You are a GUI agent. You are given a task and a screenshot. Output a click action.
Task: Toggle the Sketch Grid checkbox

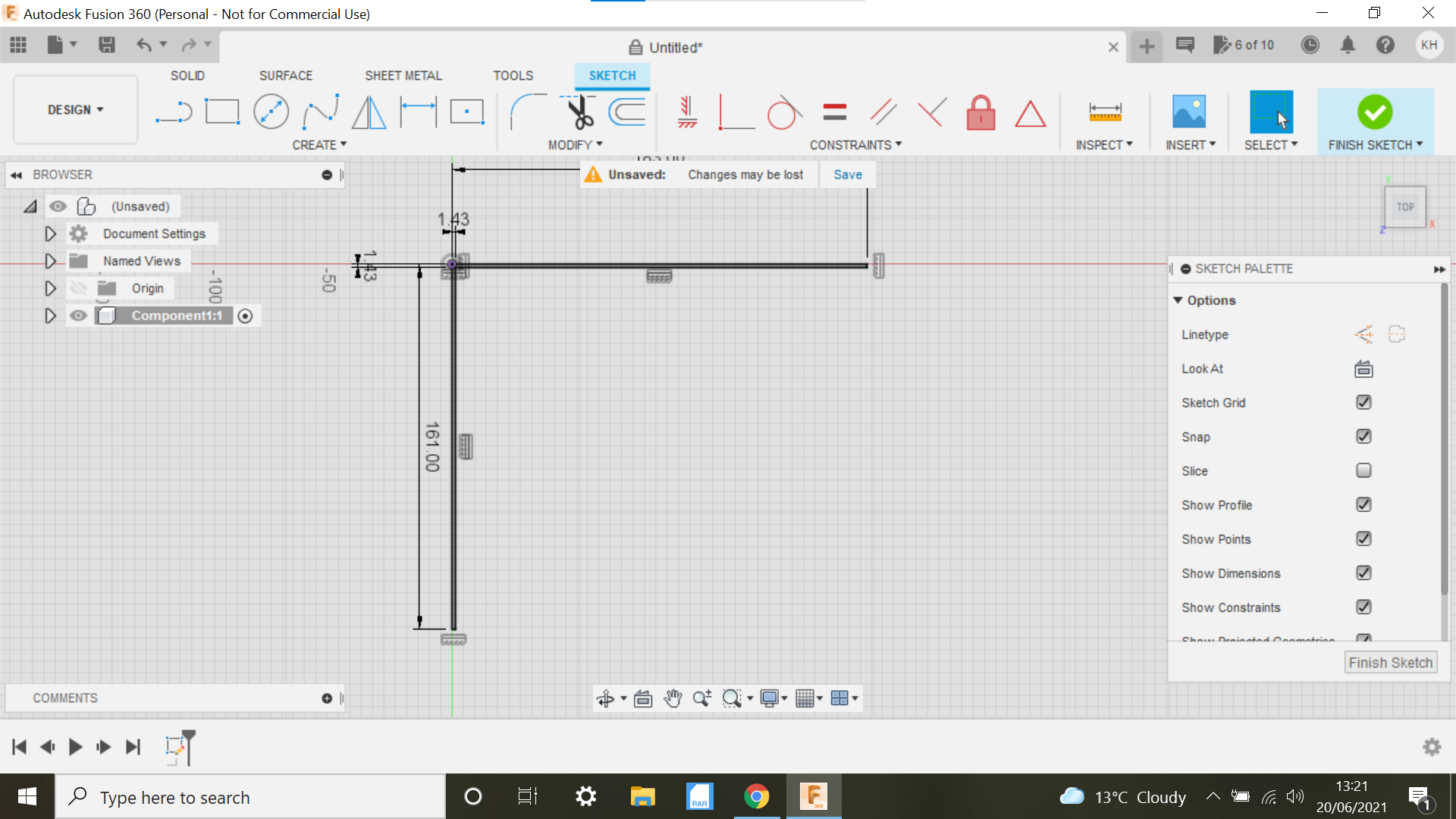tap(1364, 402)
